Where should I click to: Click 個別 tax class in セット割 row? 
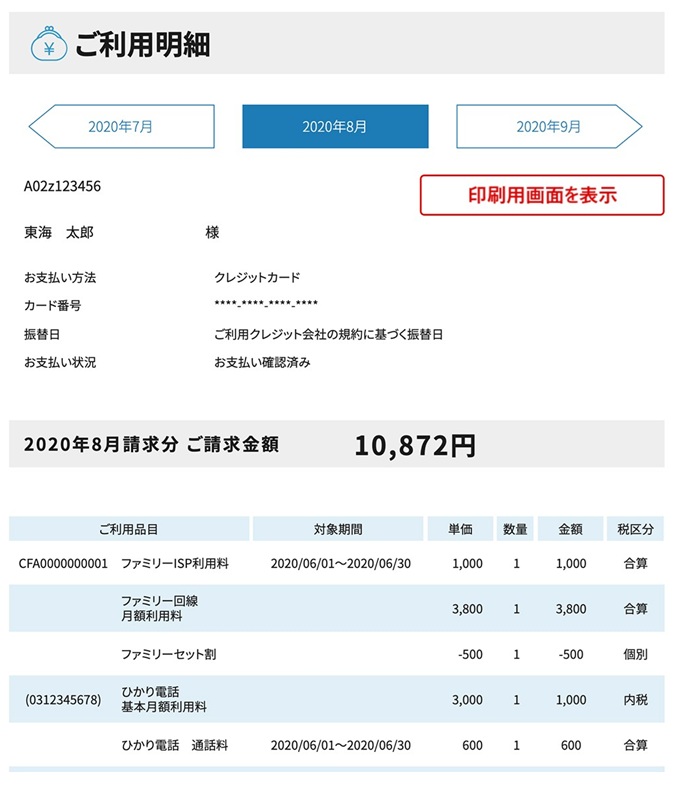pyautogui.click(x=635, y=654)
